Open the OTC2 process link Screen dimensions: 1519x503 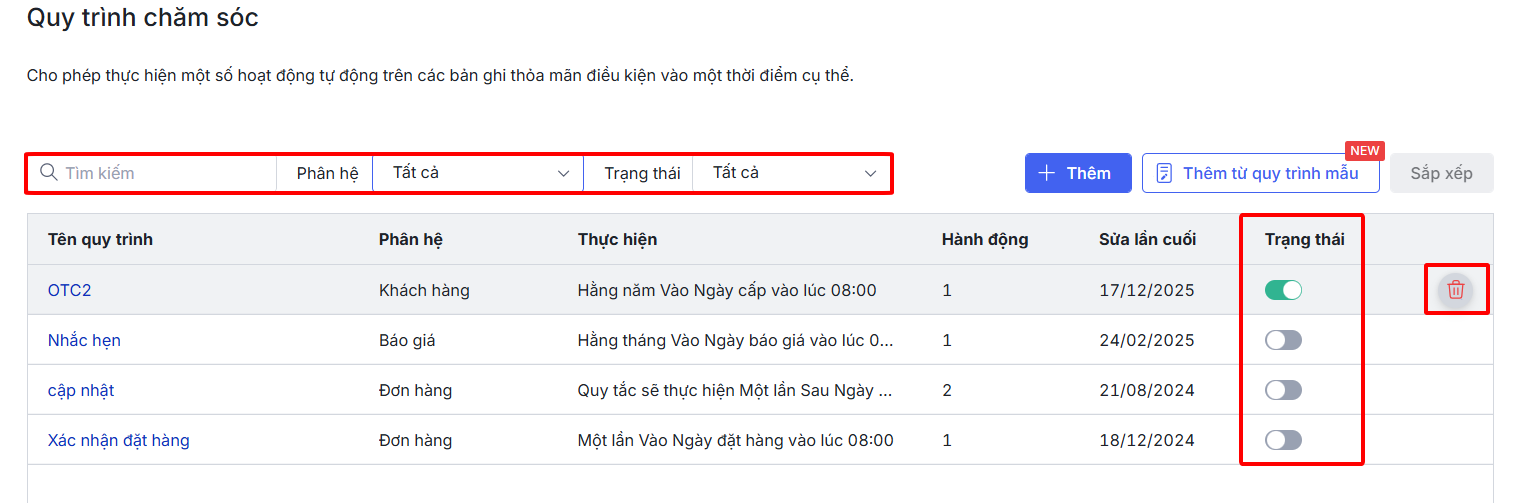(x=70, y=290)
